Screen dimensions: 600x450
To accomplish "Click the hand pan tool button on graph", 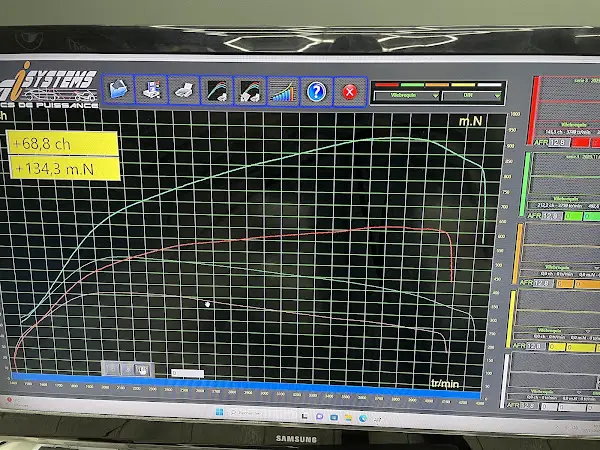I will tap(142, 370).
